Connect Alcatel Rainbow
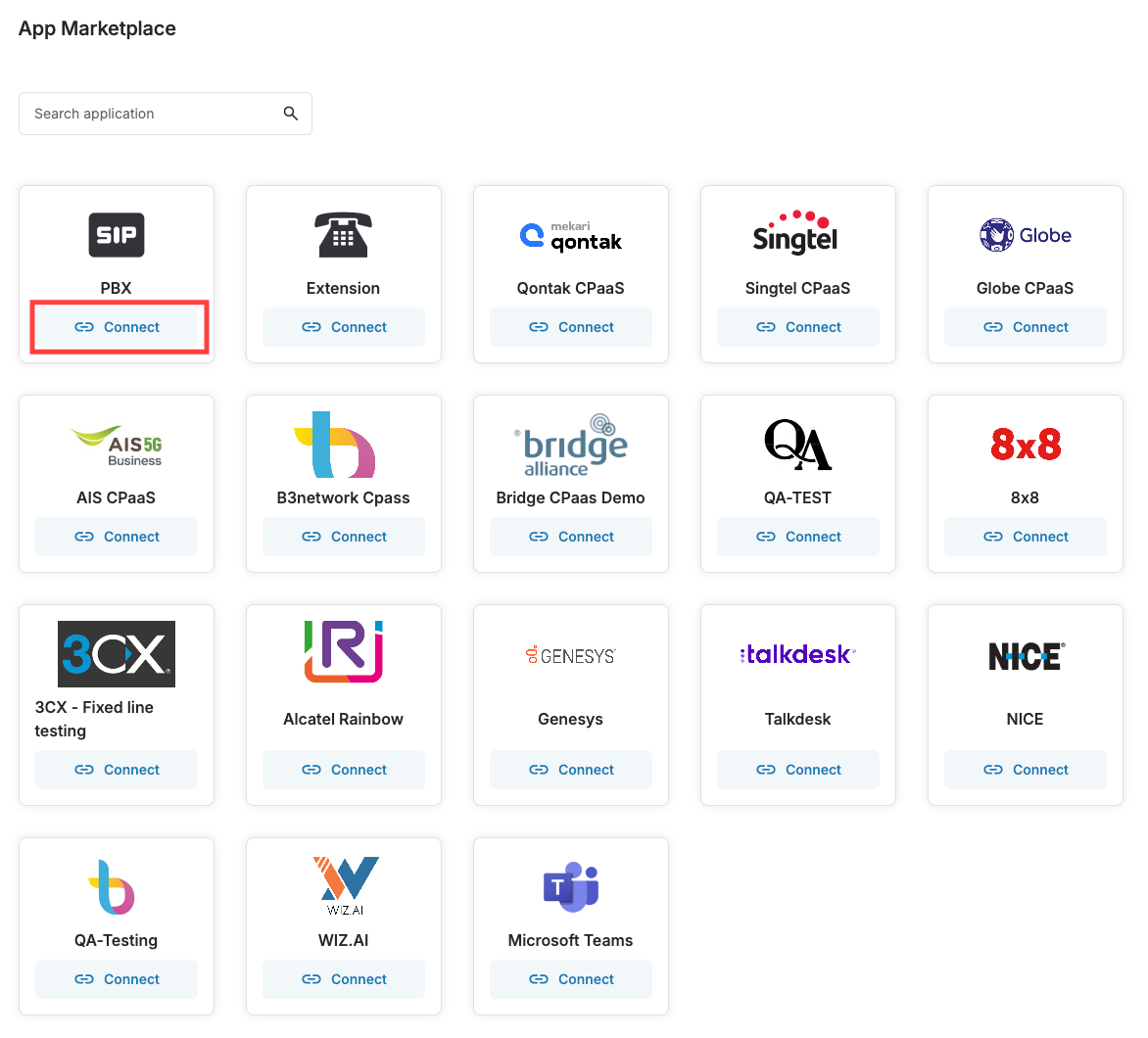1148x1038 pixels. pyautogui.click(x=344, y=770)
